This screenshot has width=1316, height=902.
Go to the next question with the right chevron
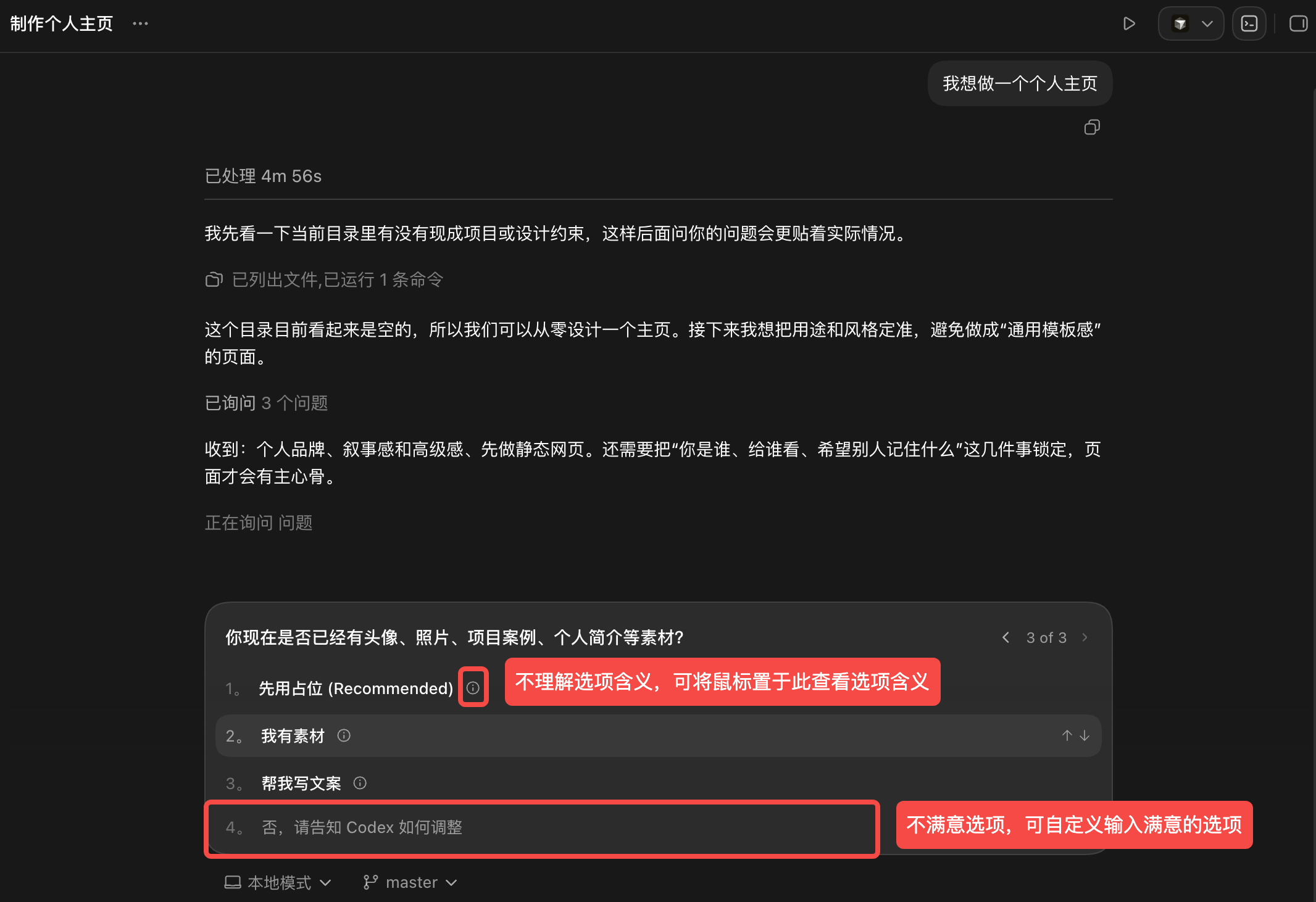(x=1085, y=637)
